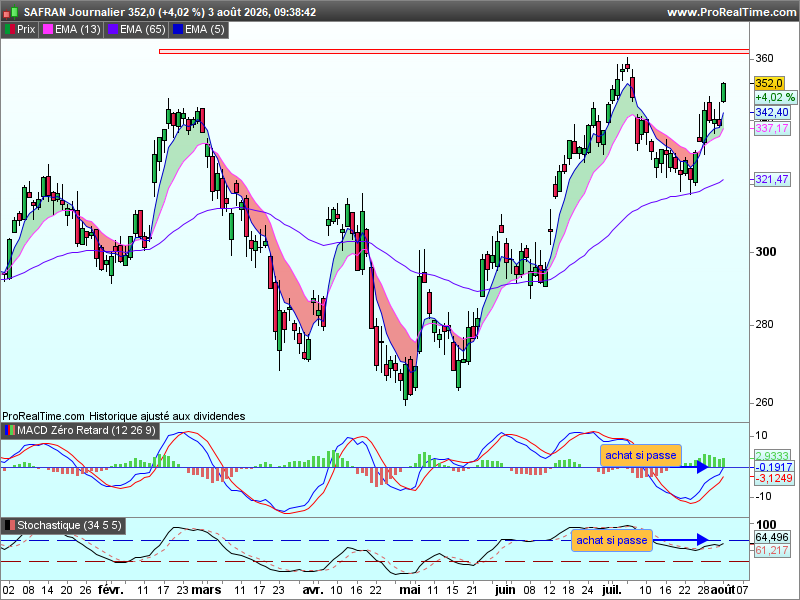
Task: Click the 300 price axis label
Action: pyautogui.click(x=766, y=252)
